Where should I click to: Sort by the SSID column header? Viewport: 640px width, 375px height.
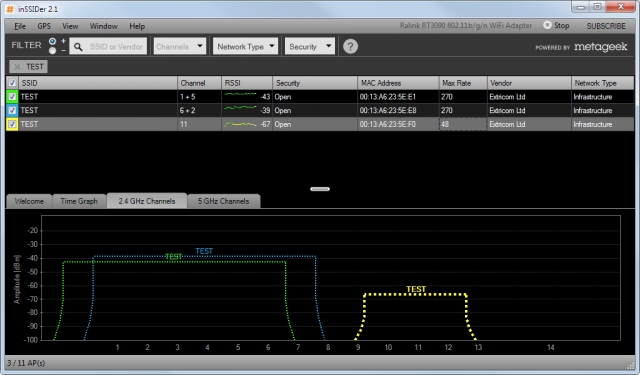click(98, 83)
